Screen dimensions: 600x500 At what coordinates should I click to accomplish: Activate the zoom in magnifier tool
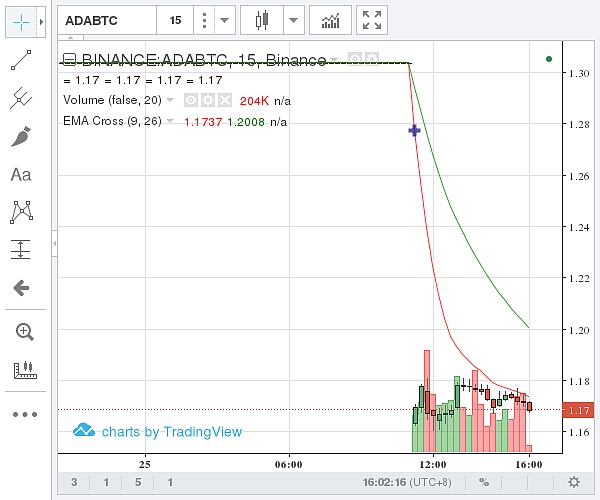coord(24,332)
